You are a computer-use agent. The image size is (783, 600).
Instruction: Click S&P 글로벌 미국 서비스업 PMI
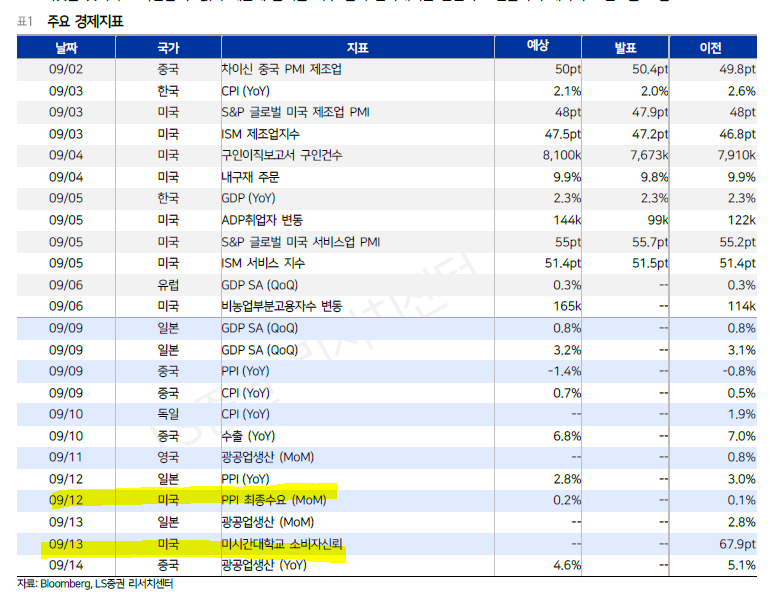(x=300, y=241)
